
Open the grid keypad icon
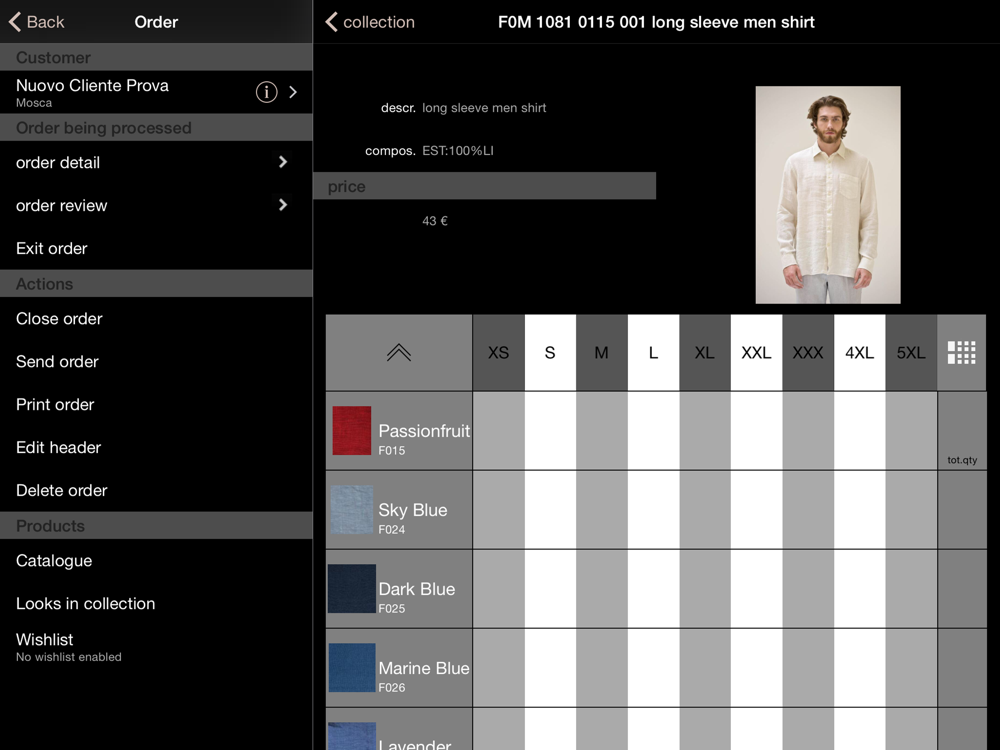coord(961,352)
